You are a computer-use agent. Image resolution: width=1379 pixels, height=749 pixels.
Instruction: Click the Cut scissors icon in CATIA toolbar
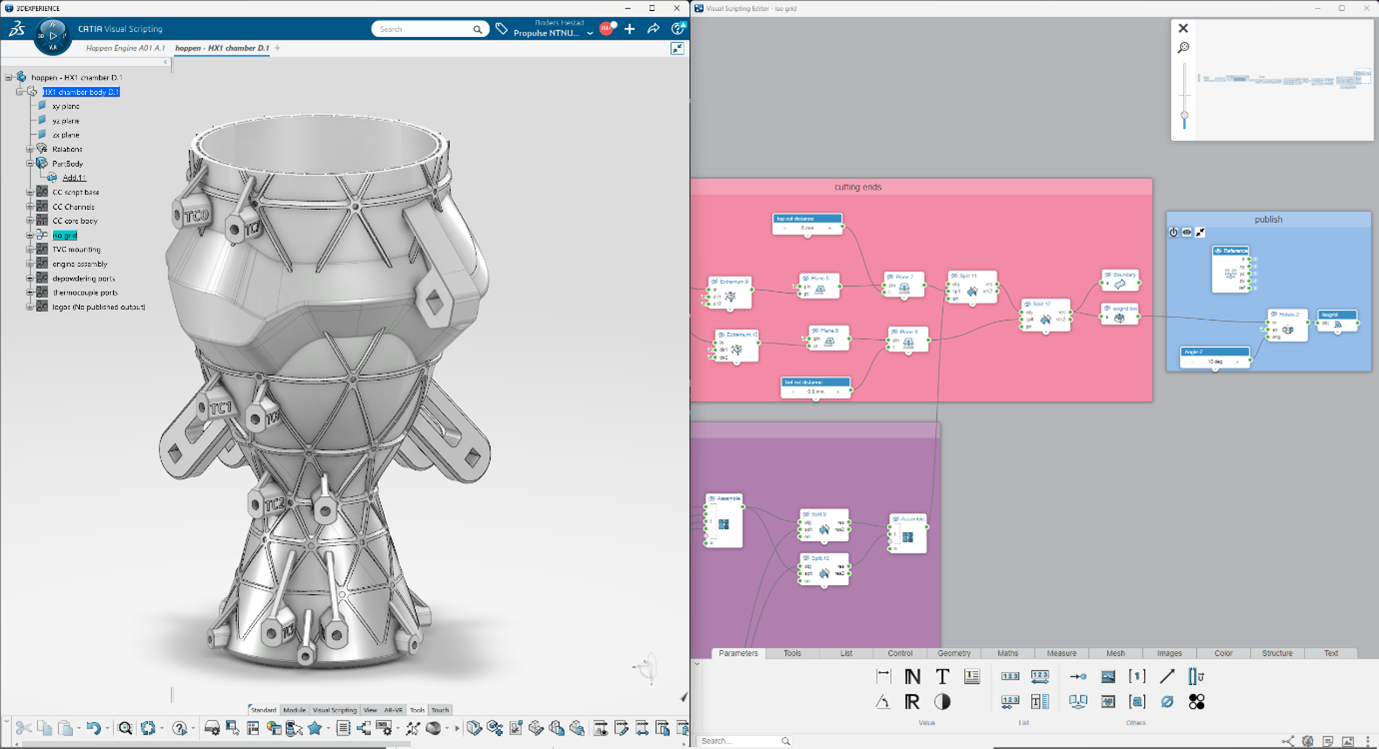pos(23,728)
